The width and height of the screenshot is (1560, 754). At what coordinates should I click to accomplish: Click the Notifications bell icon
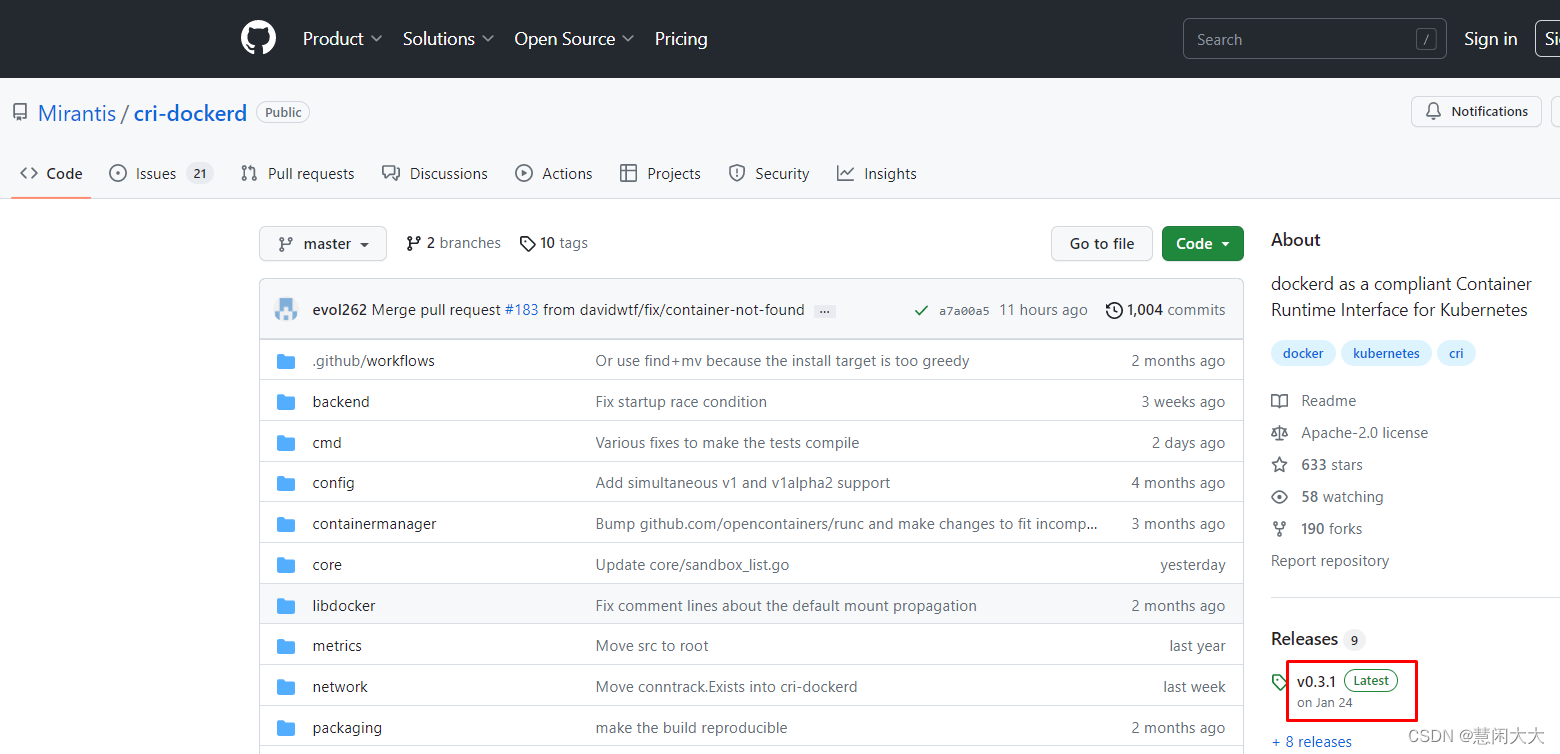[x=1433, y=111]
